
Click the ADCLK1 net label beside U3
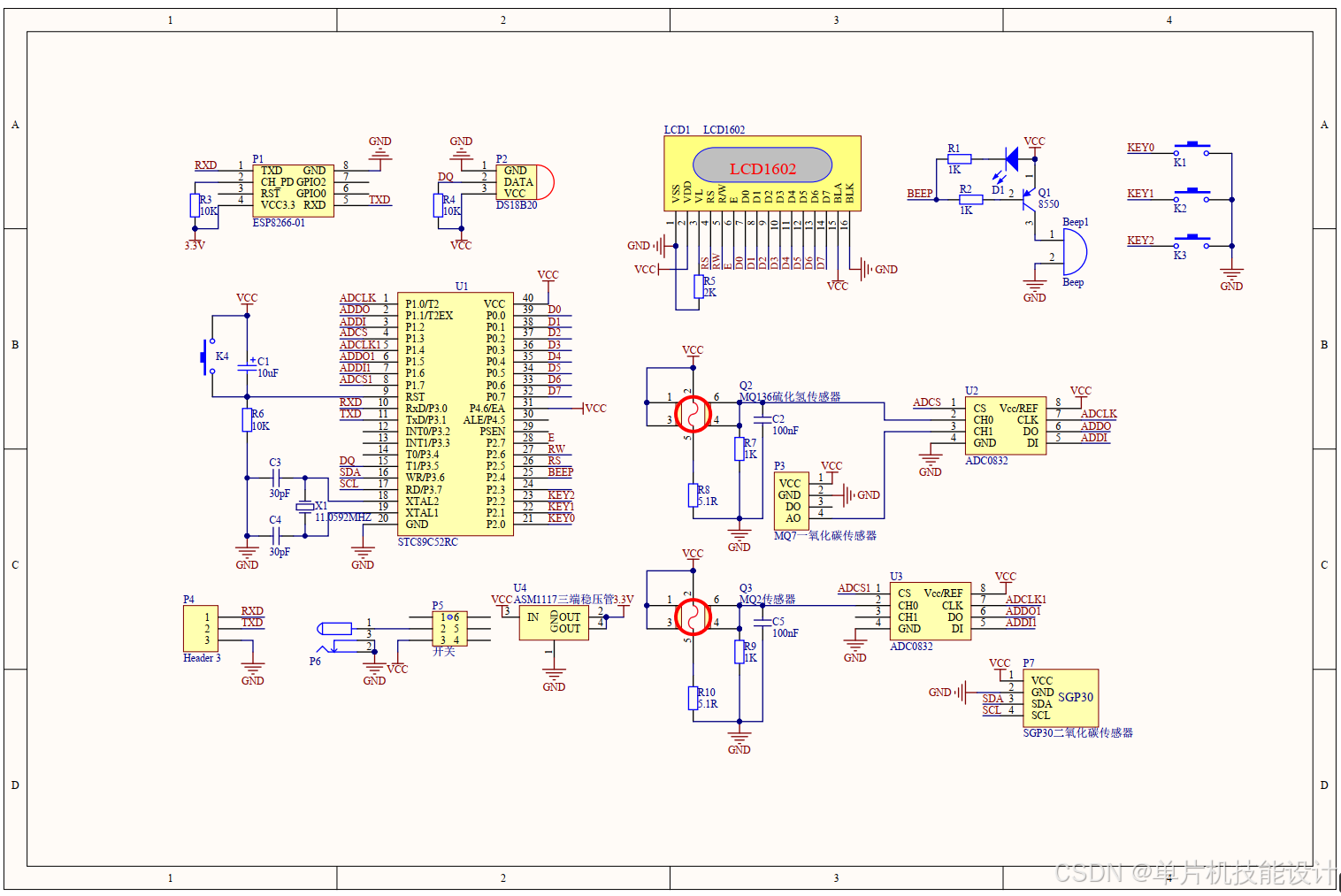pos(1026,600)
